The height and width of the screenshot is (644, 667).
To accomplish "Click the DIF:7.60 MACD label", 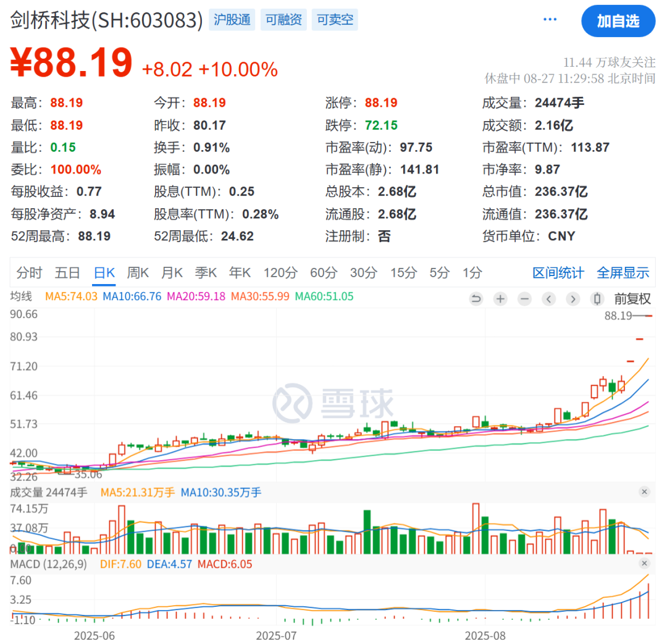I will point(120,564).
